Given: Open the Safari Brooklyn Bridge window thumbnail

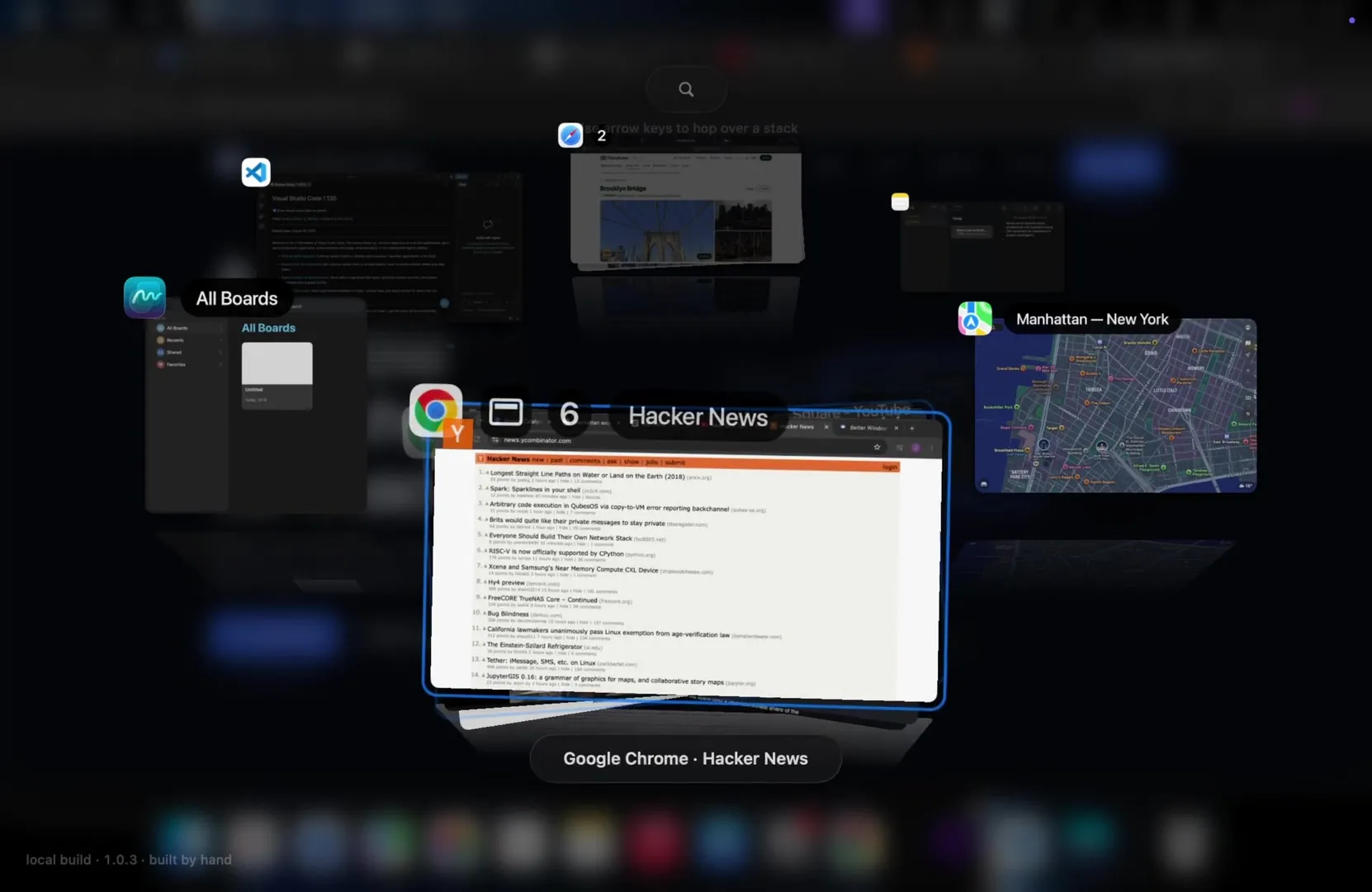Looking at the screenshot, I should pos(687,208).
